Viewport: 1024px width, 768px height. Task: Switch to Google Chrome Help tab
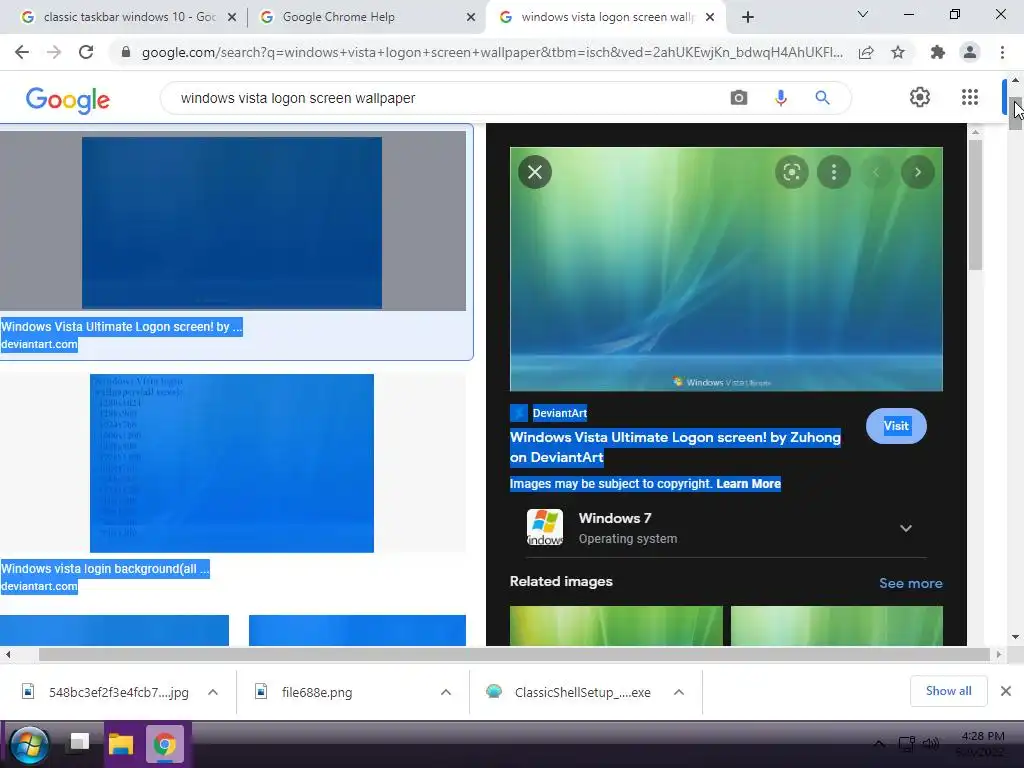366,17
